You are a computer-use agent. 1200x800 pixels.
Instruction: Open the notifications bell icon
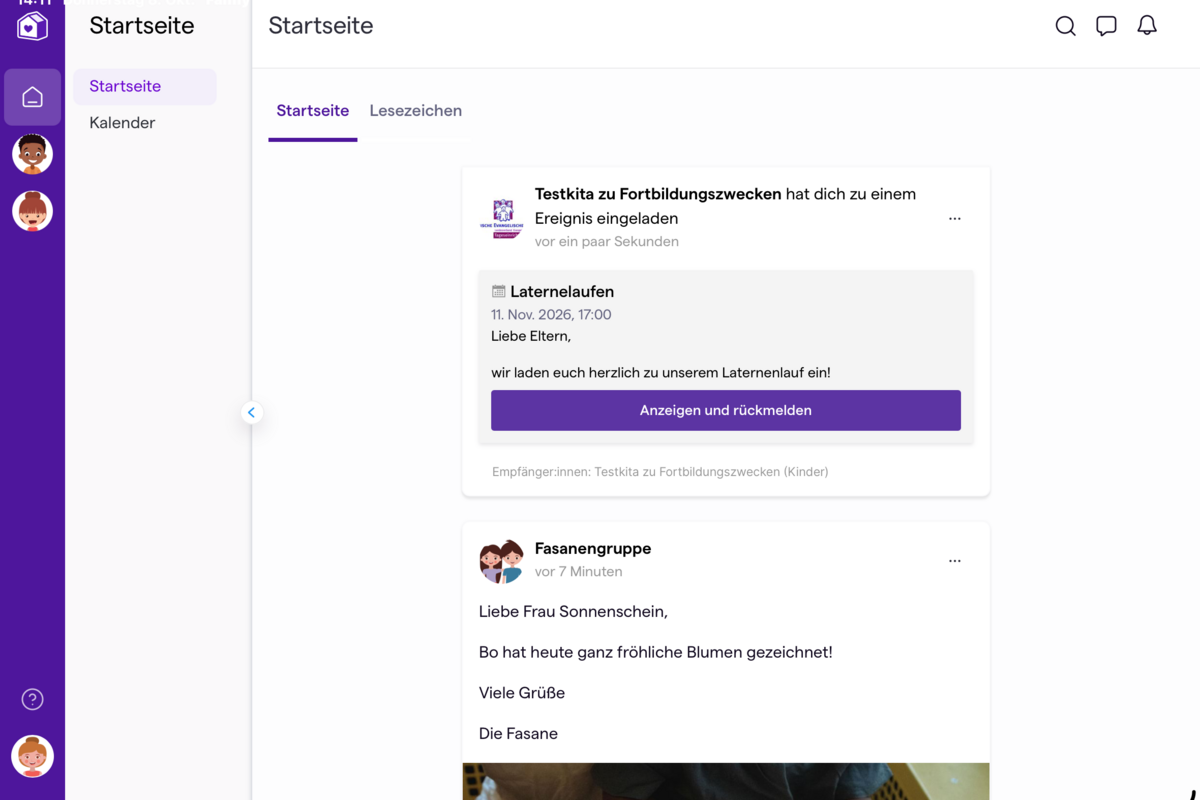1147,26
